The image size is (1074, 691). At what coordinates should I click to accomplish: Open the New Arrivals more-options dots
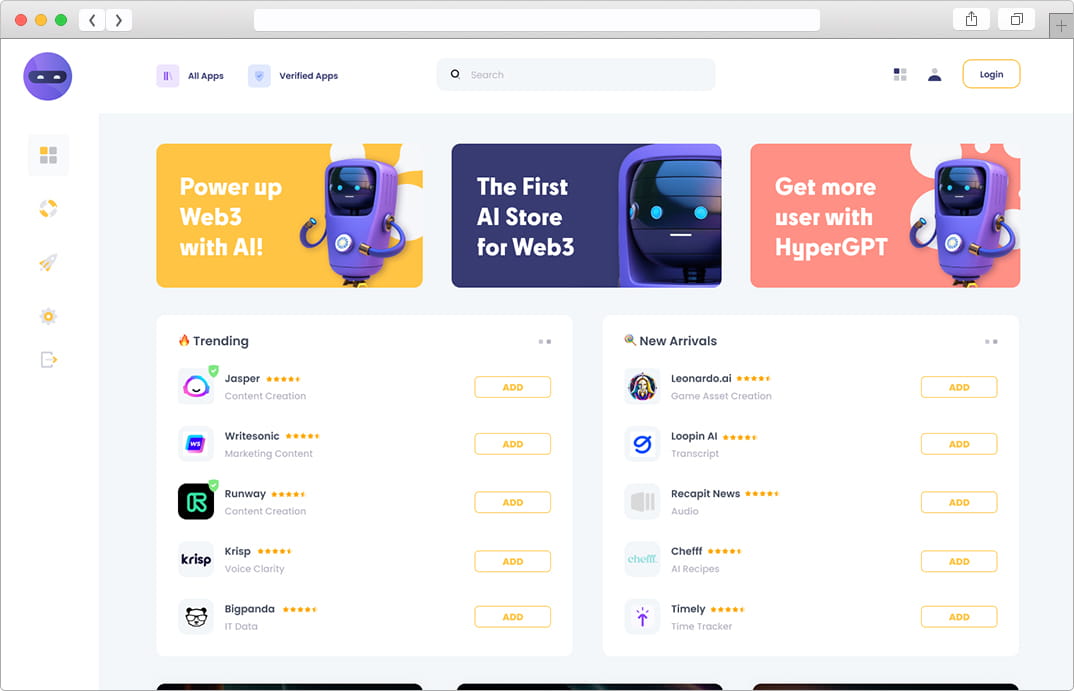(991, 341)
